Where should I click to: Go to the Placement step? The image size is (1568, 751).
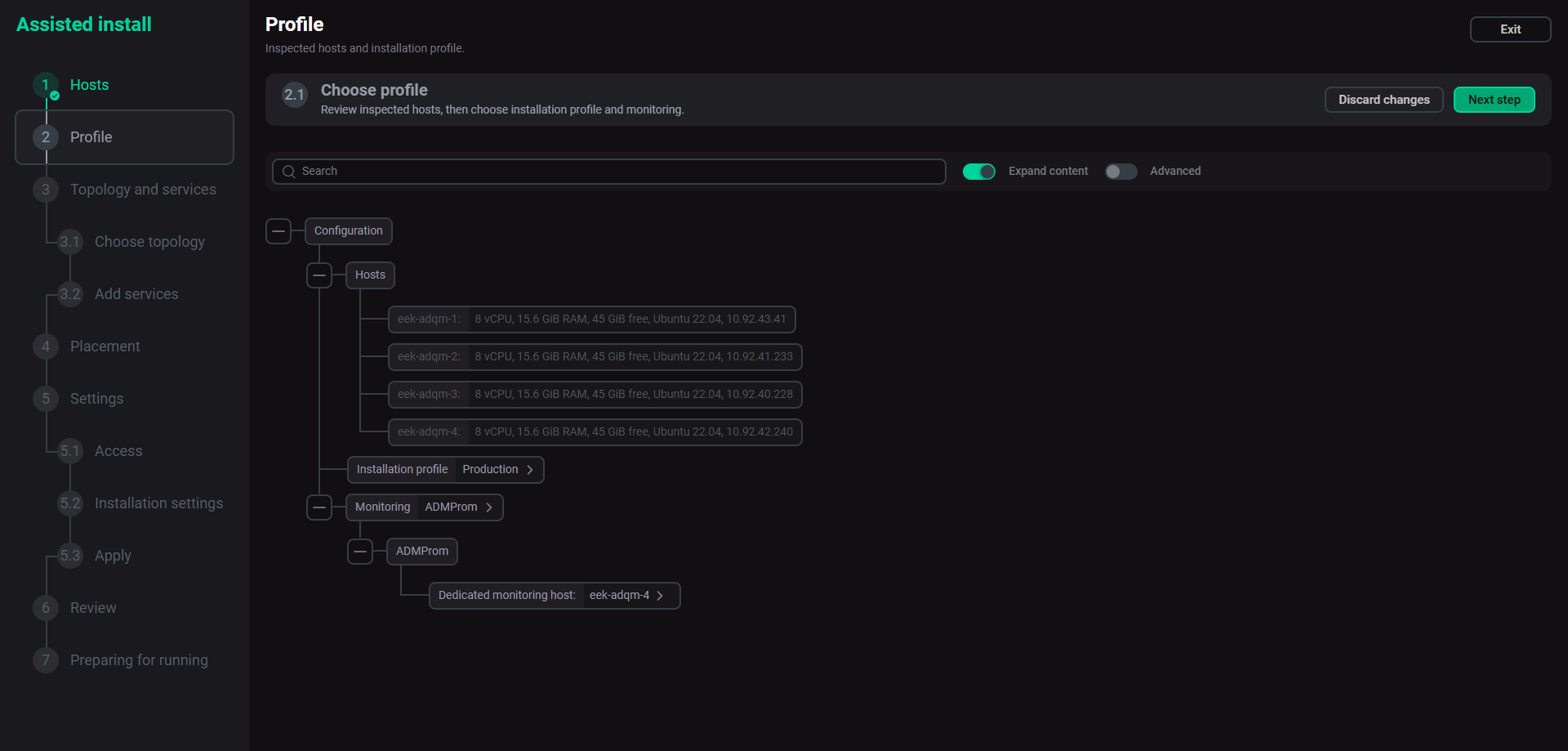[105, 346]
